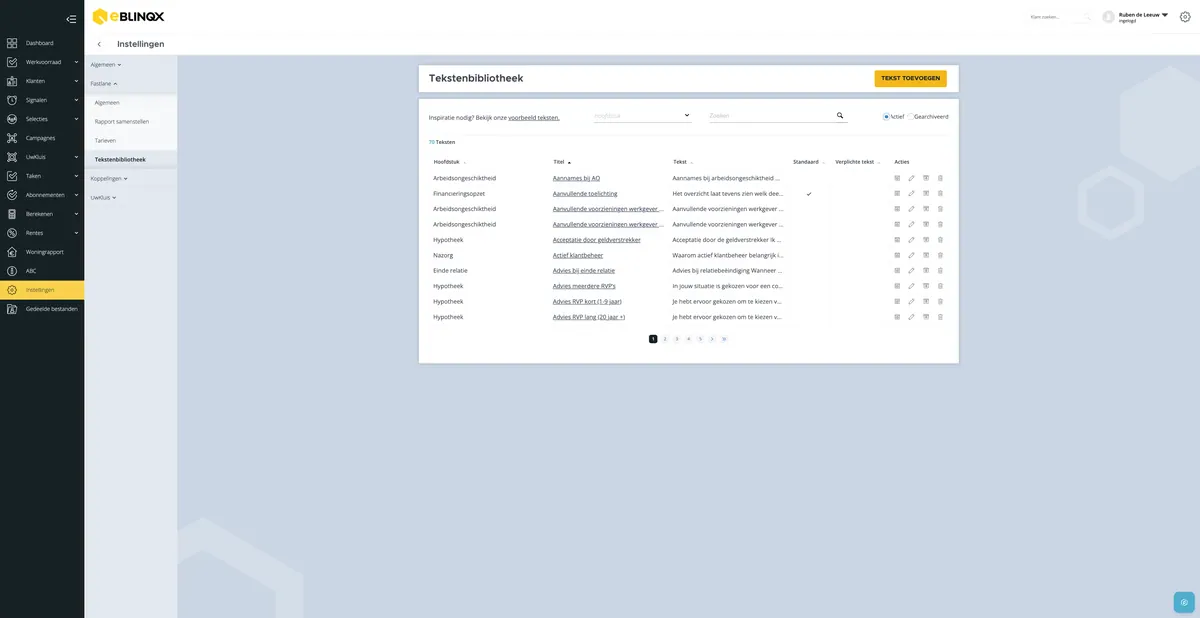This screenshot has height=618, width=1200.
Task: Click the search magnifier icon next to Zoeken
Action: 840,116
